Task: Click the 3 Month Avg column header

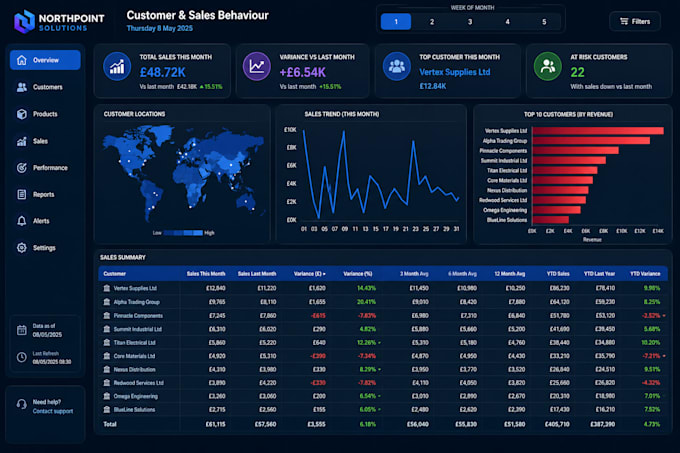Action: point(414,274)
